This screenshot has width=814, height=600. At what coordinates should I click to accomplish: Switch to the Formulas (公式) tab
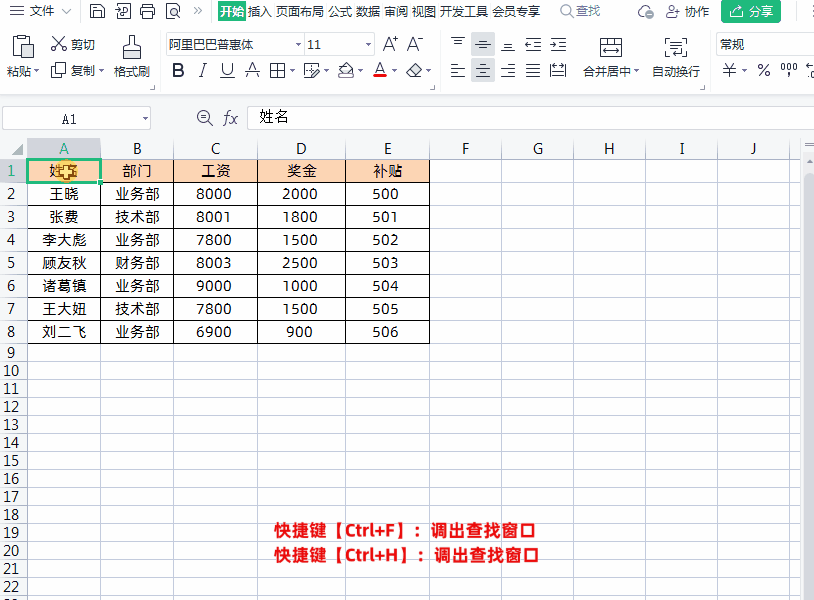point(340,11)
